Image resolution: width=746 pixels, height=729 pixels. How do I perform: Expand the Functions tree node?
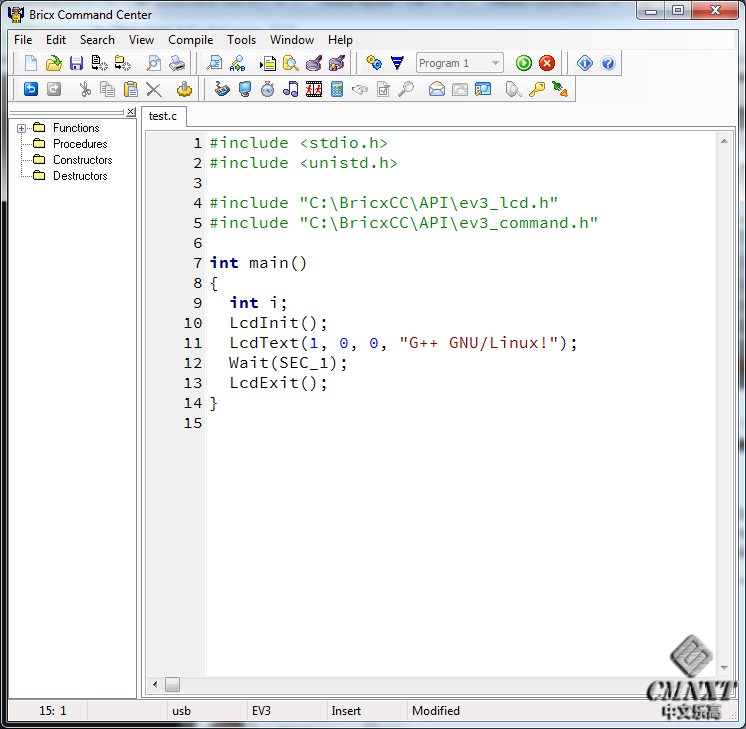tap(21, 128)
